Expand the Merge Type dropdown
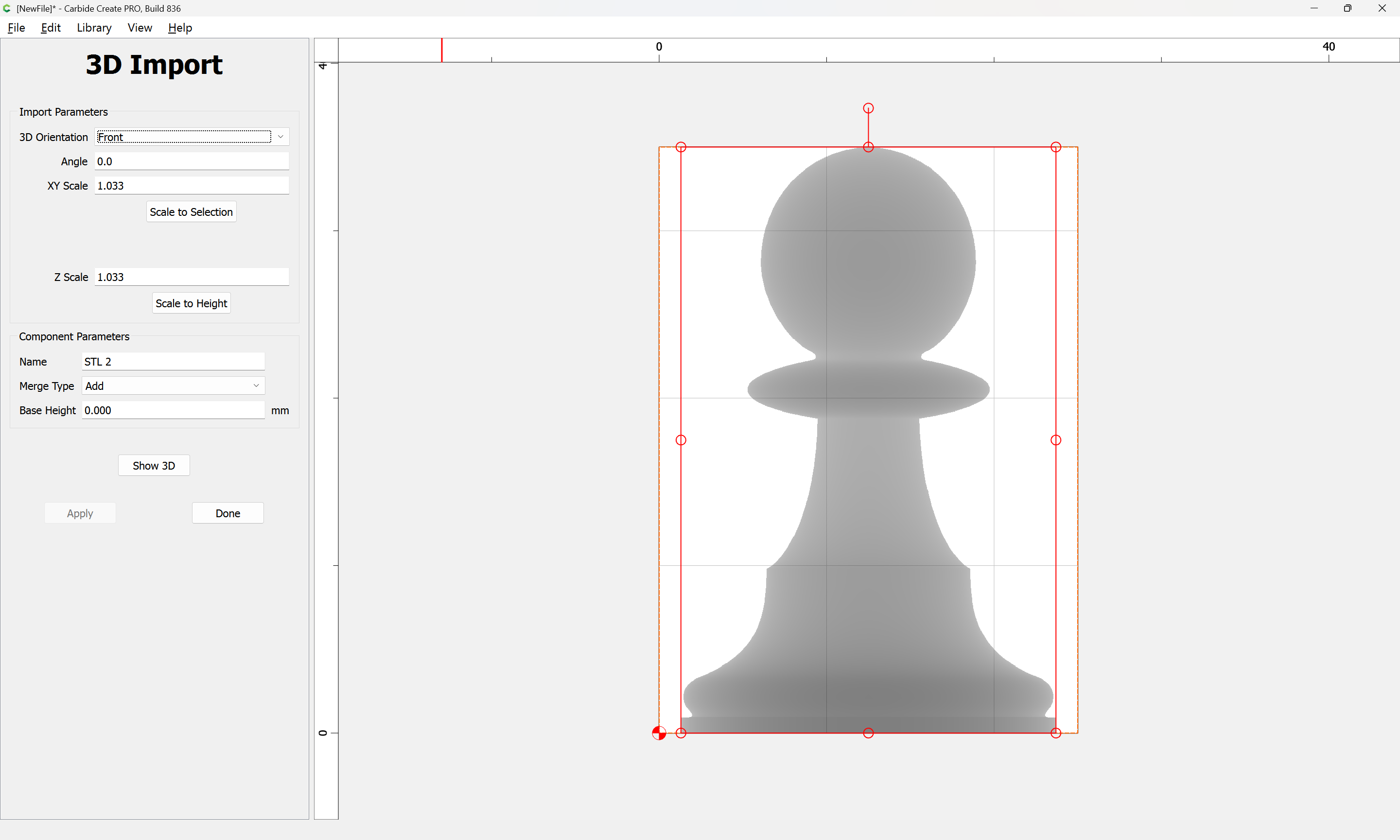The image size is (1400, 840). [x=173, y=386]
